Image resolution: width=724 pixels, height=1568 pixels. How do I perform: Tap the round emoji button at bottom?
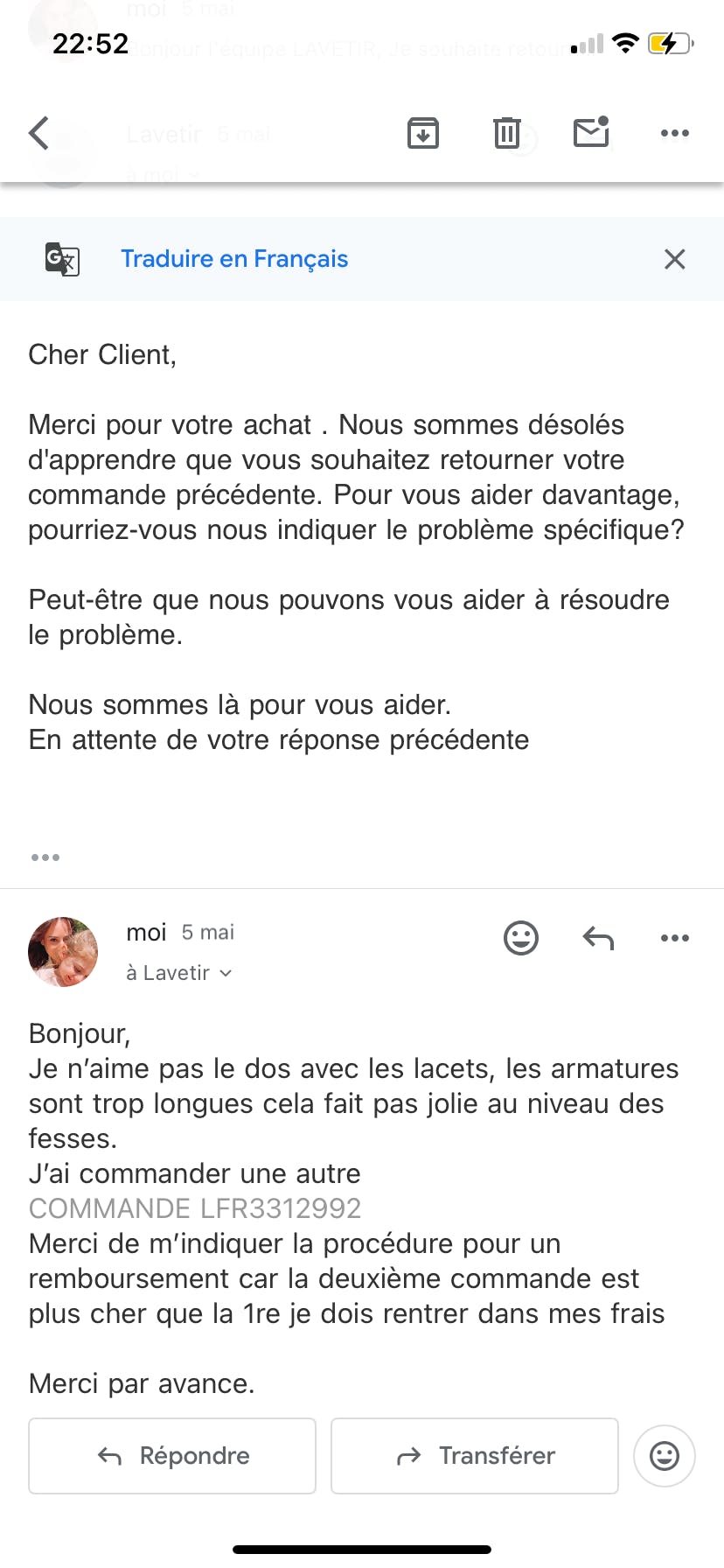tap(665, 1456)
